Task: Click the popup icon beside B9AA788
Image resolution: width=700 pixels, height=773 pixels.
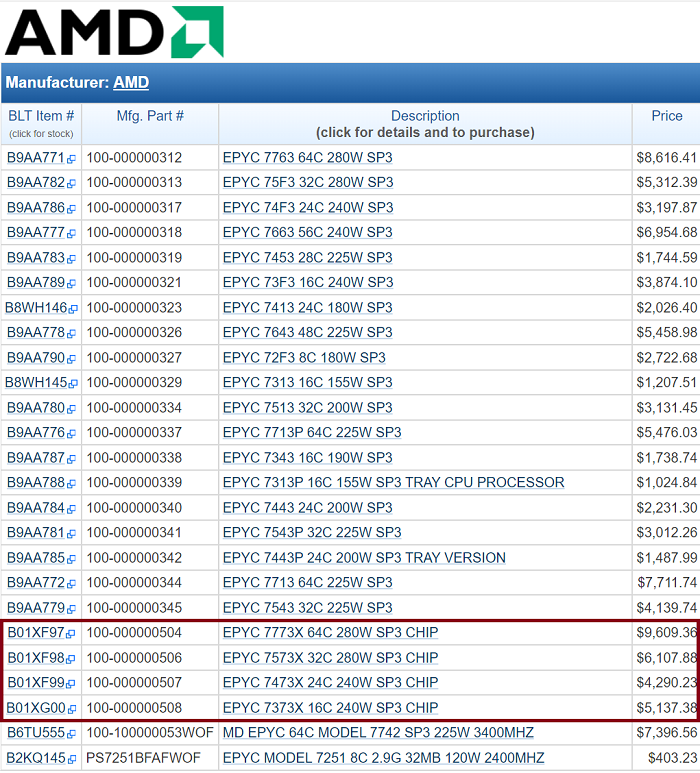Action: tap(71, 483)
